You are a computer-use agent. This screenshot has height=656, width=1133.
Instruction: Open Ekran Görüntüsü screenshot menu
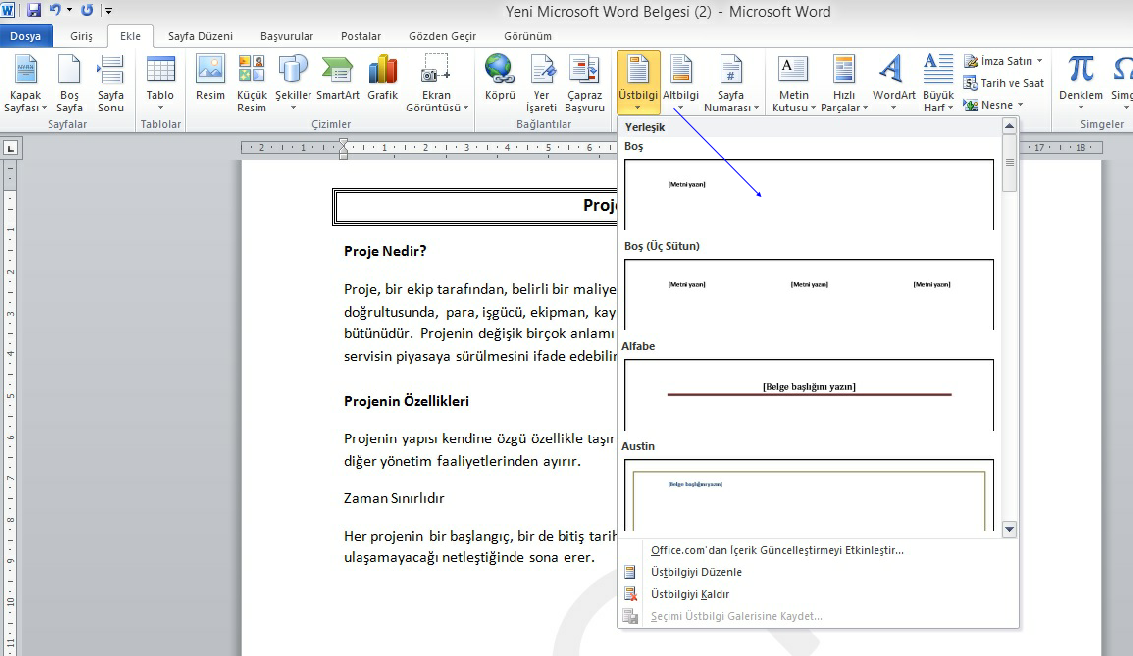tap(436, 83)
